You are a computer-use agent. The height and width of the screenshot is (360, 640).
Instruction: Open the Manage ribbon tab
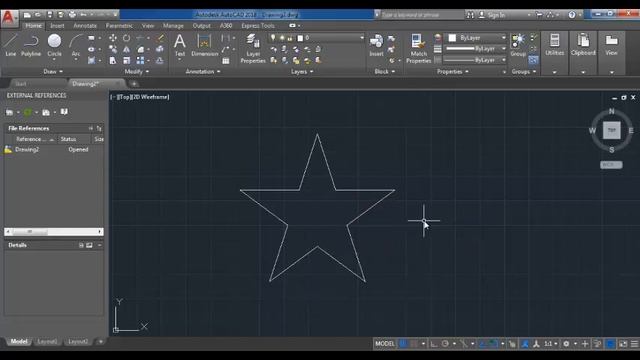173,26
